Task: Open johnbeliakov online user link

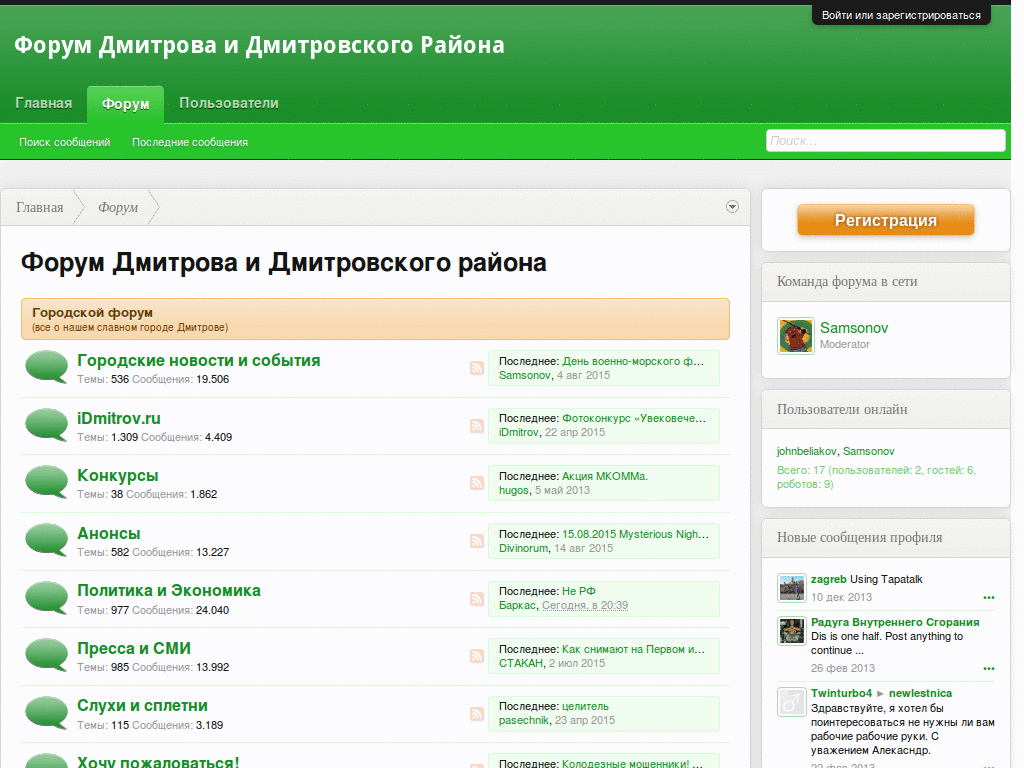Action: (x=807, y=451)
